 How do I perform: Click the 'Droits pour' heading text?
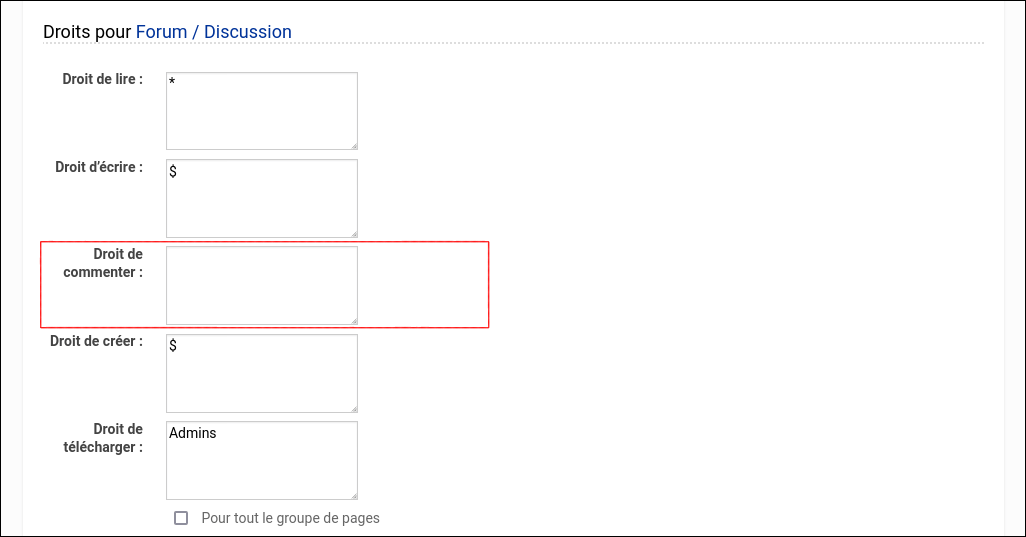pyautogui.click(x=87, y=32)
